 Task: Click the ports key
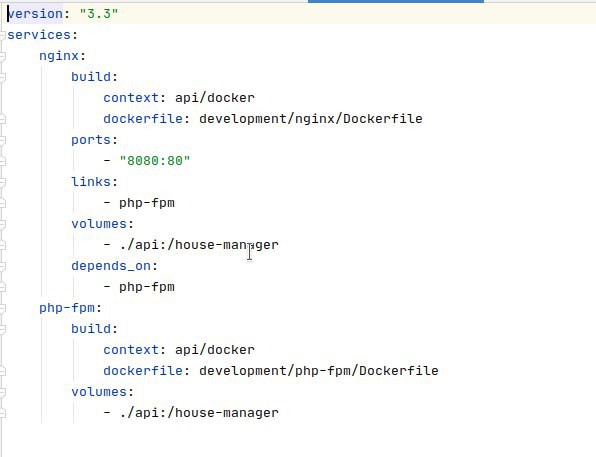[x=91, y=140]
